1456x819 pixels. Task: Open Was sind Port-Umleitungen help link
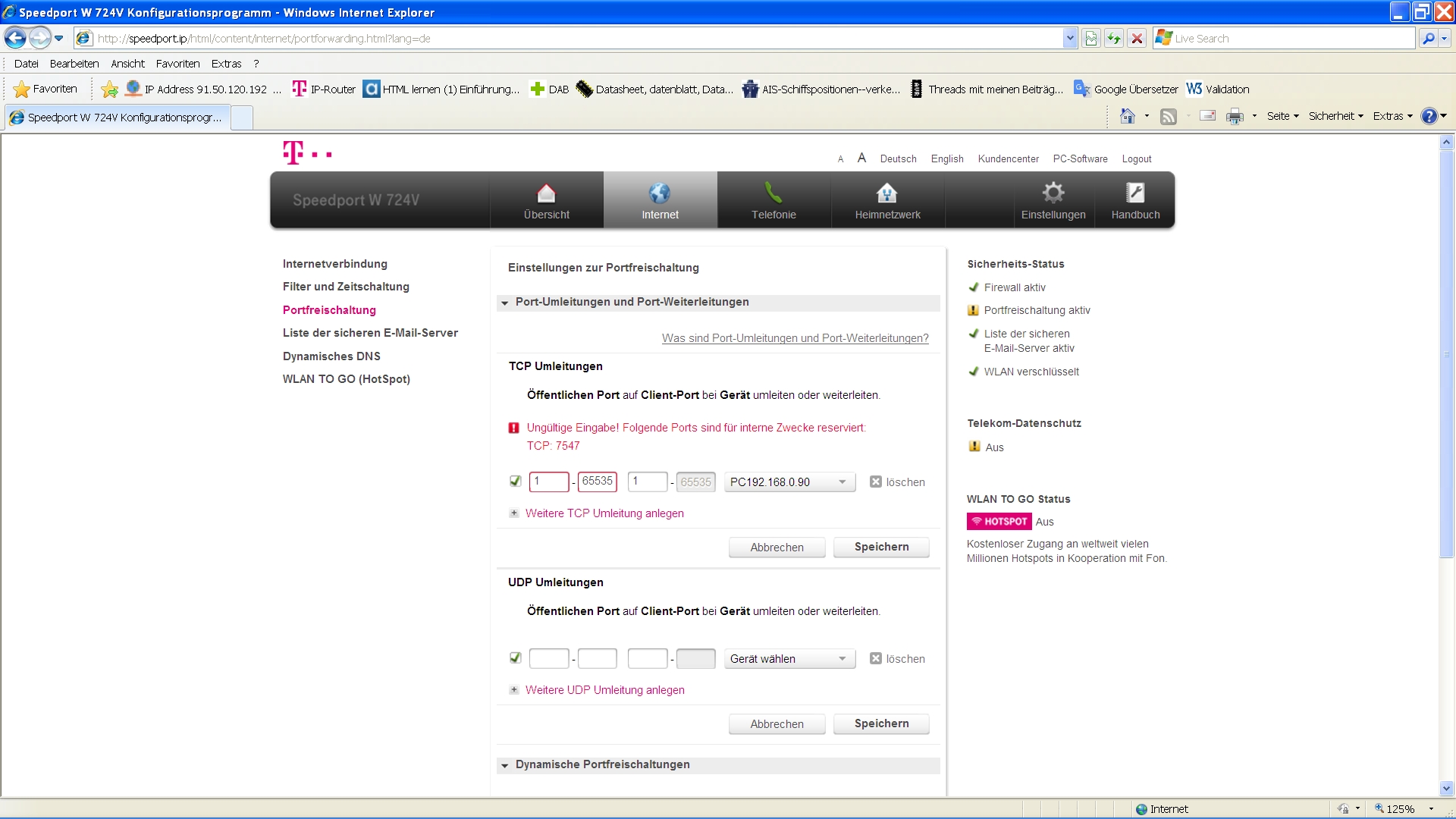tap(795, 338)
